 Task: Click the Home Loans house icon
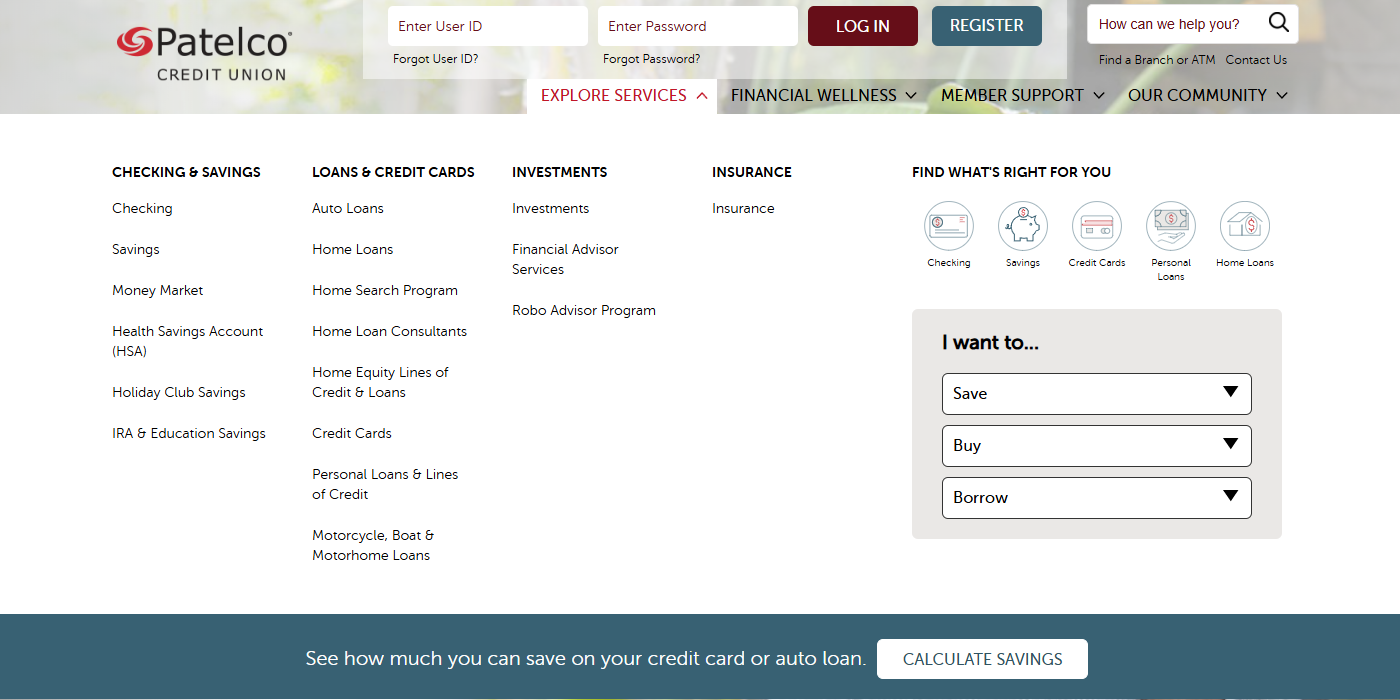(1244, 226)
